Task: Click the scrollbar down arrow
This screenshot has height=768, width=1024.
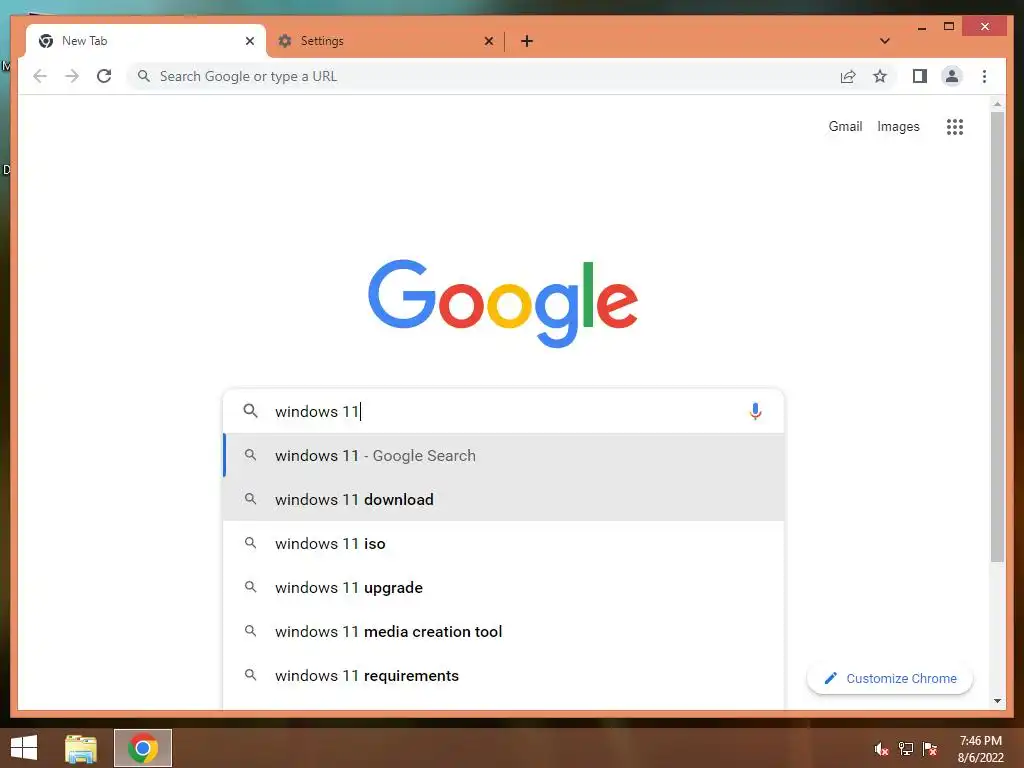Action: pos(997,701)
